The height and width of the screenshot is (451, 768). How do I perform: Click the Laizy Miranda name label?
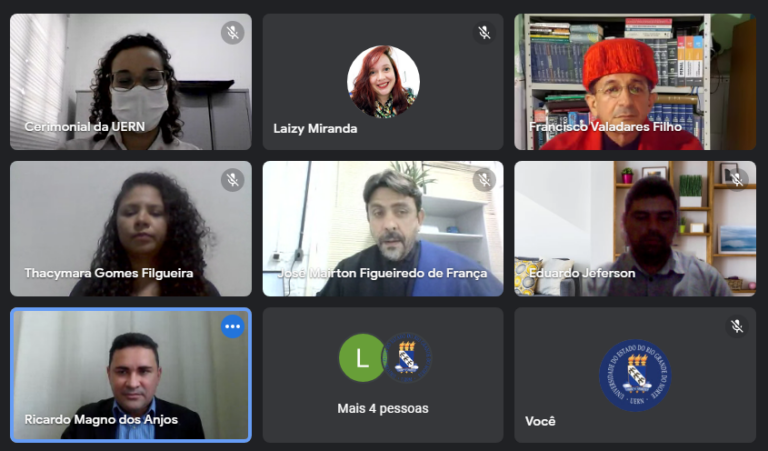(x=315, y=128)
